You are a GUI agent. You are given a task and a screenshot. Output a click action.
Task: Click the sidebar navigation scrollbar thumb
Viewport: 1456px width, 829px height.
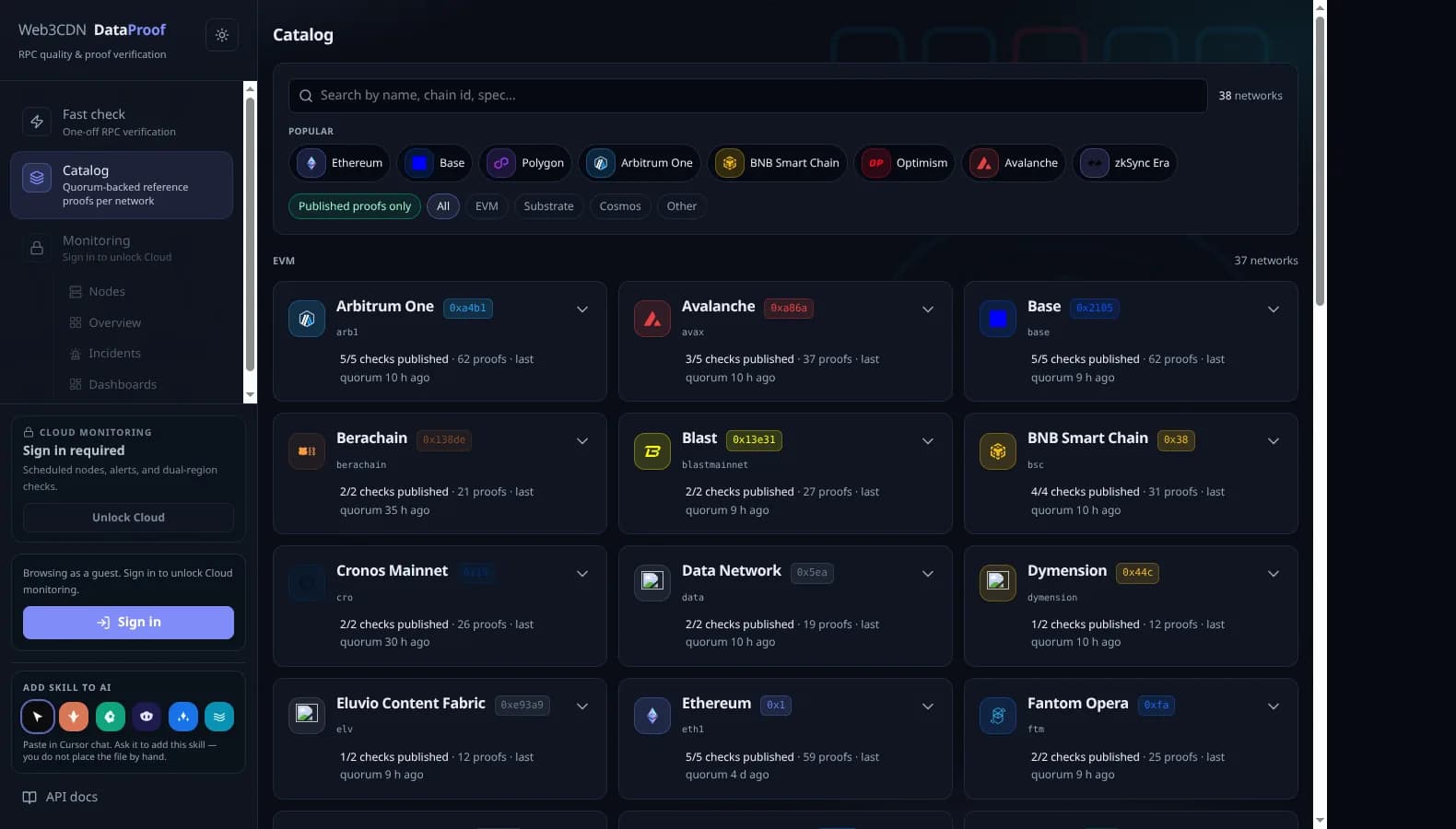pos(250,234)
